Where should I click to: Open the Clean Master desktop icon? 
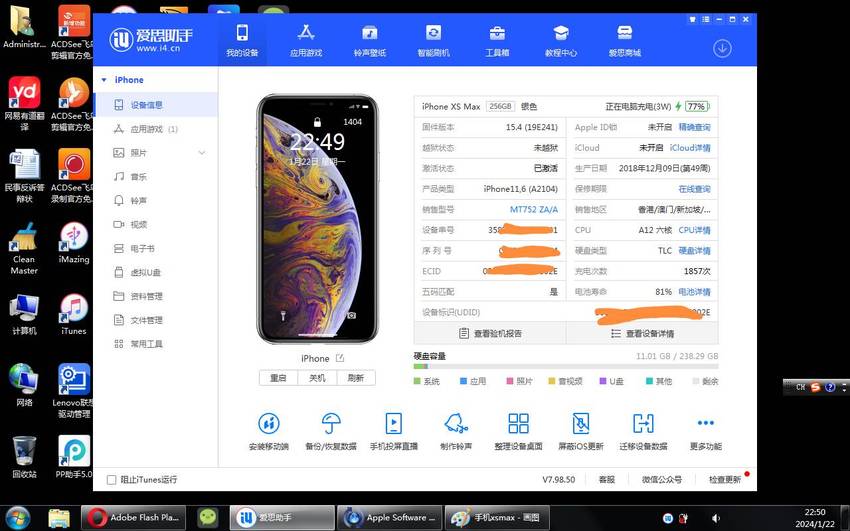[24, 248]
